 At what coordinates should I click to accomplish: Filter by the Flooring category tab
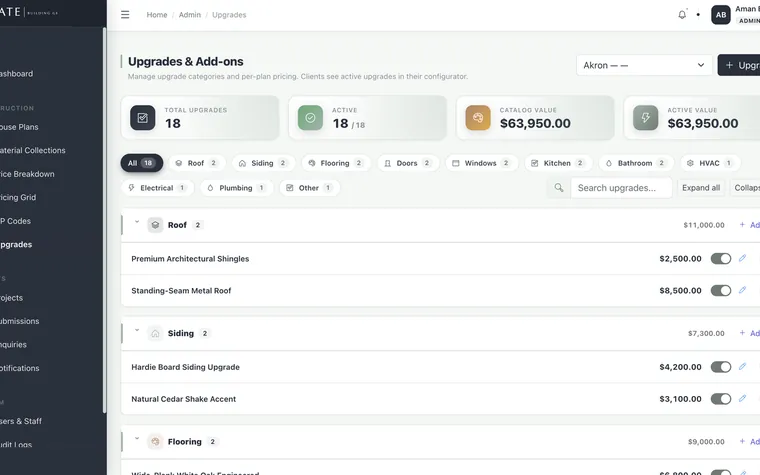point(336,163)
